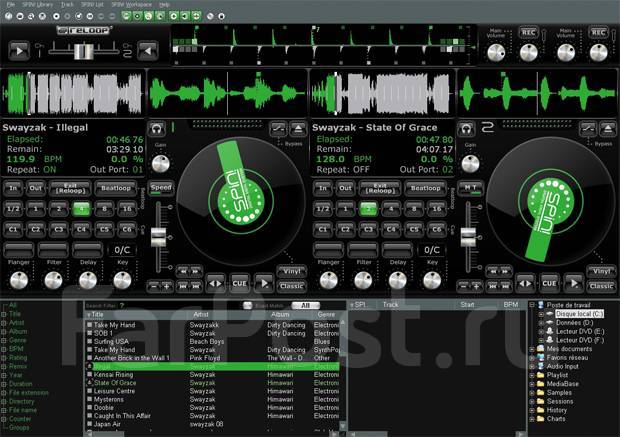Toggle the MT button on State Of Grace deck
The image size is (620, 437).
pyautogui.click(x=470, y=188)
